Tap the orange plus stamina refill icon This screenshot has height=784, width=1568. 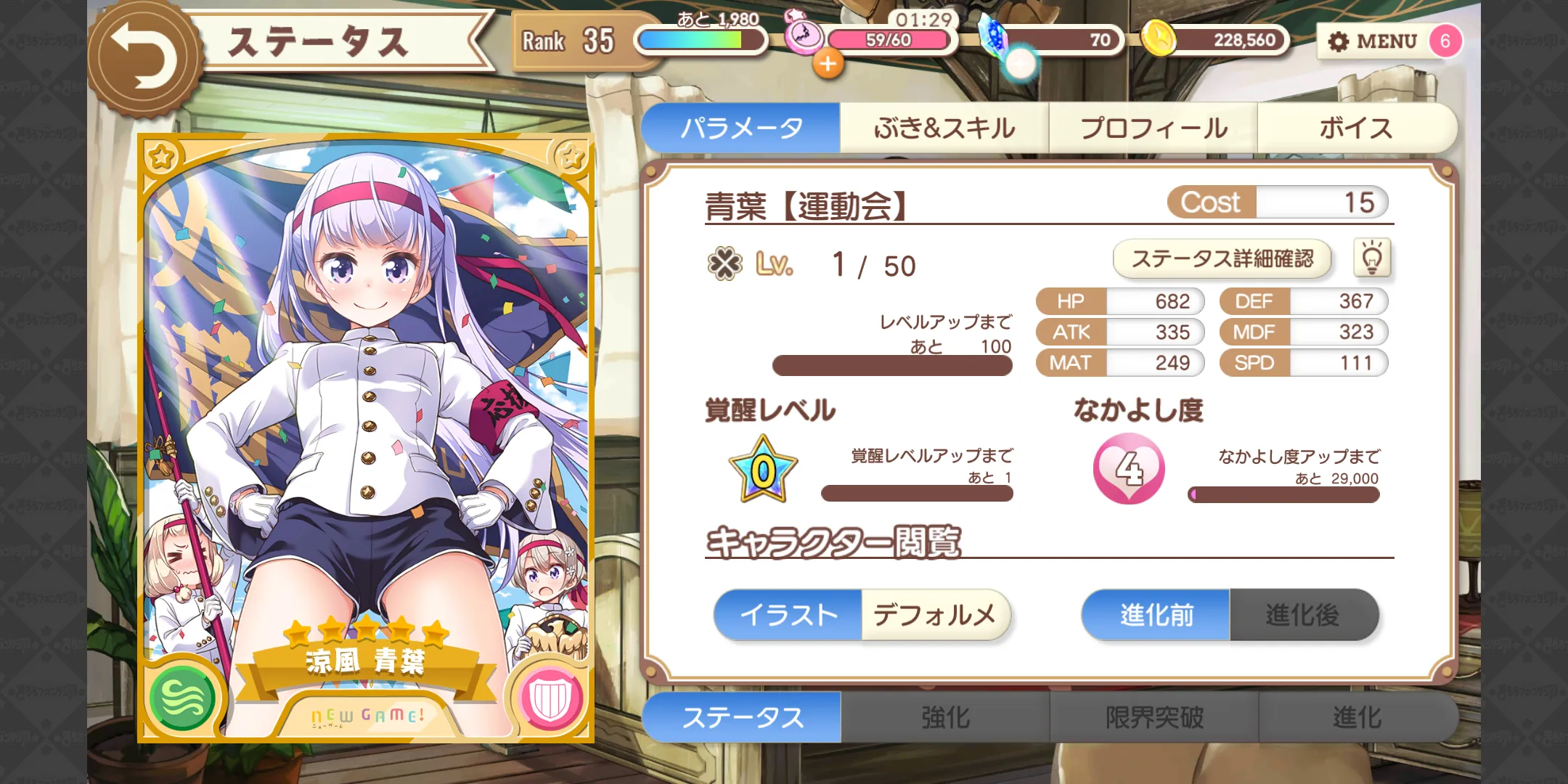[x=828, y=64]
